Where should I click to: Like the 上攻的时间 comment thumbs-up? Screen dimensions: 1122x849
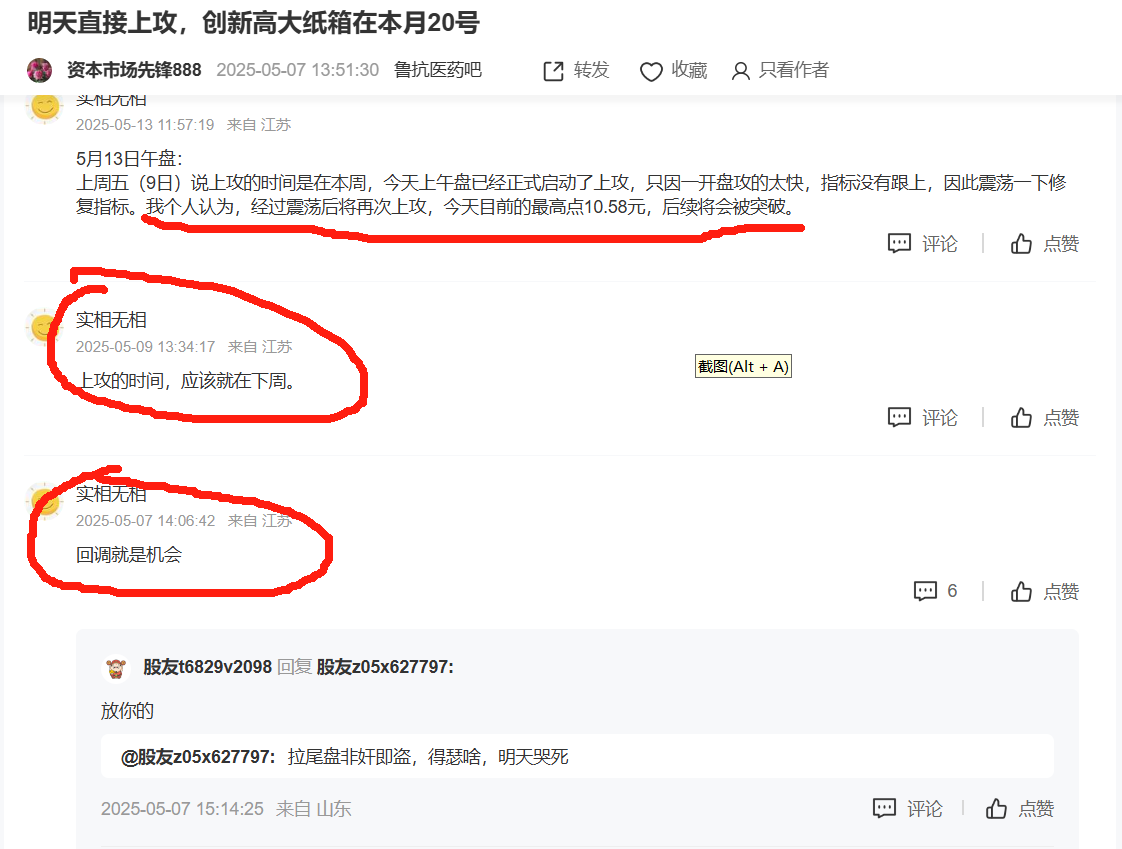1021,417
